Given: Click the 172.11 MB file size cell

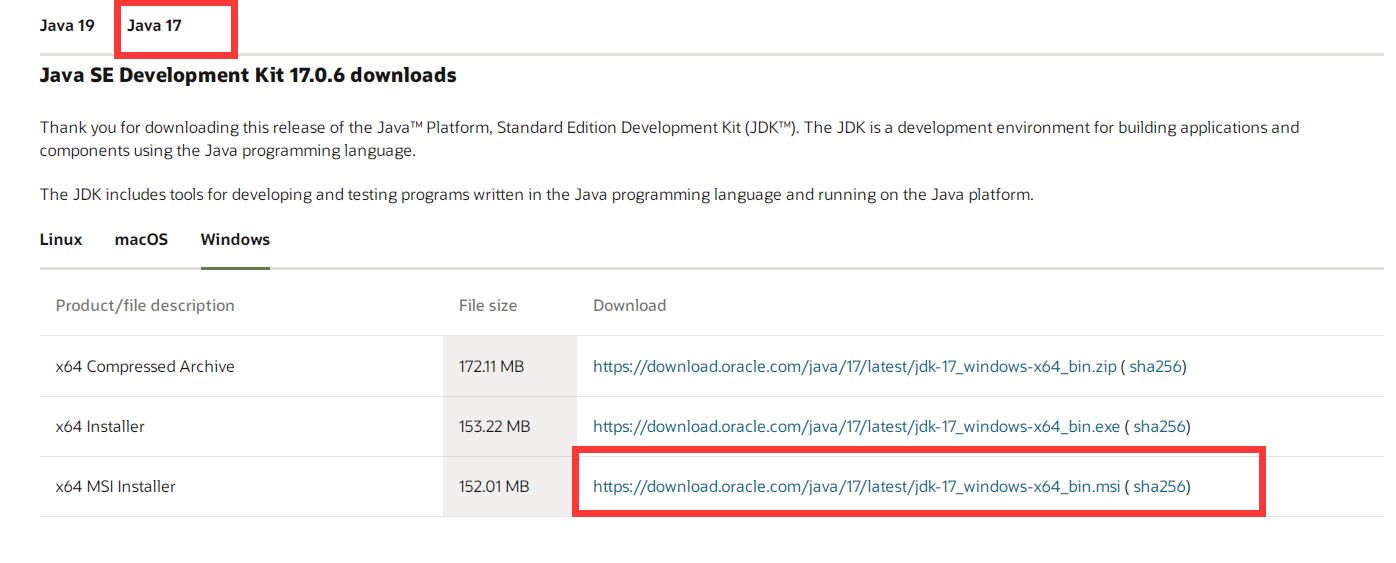Looking at the screenshot, I should coord(510,366).
